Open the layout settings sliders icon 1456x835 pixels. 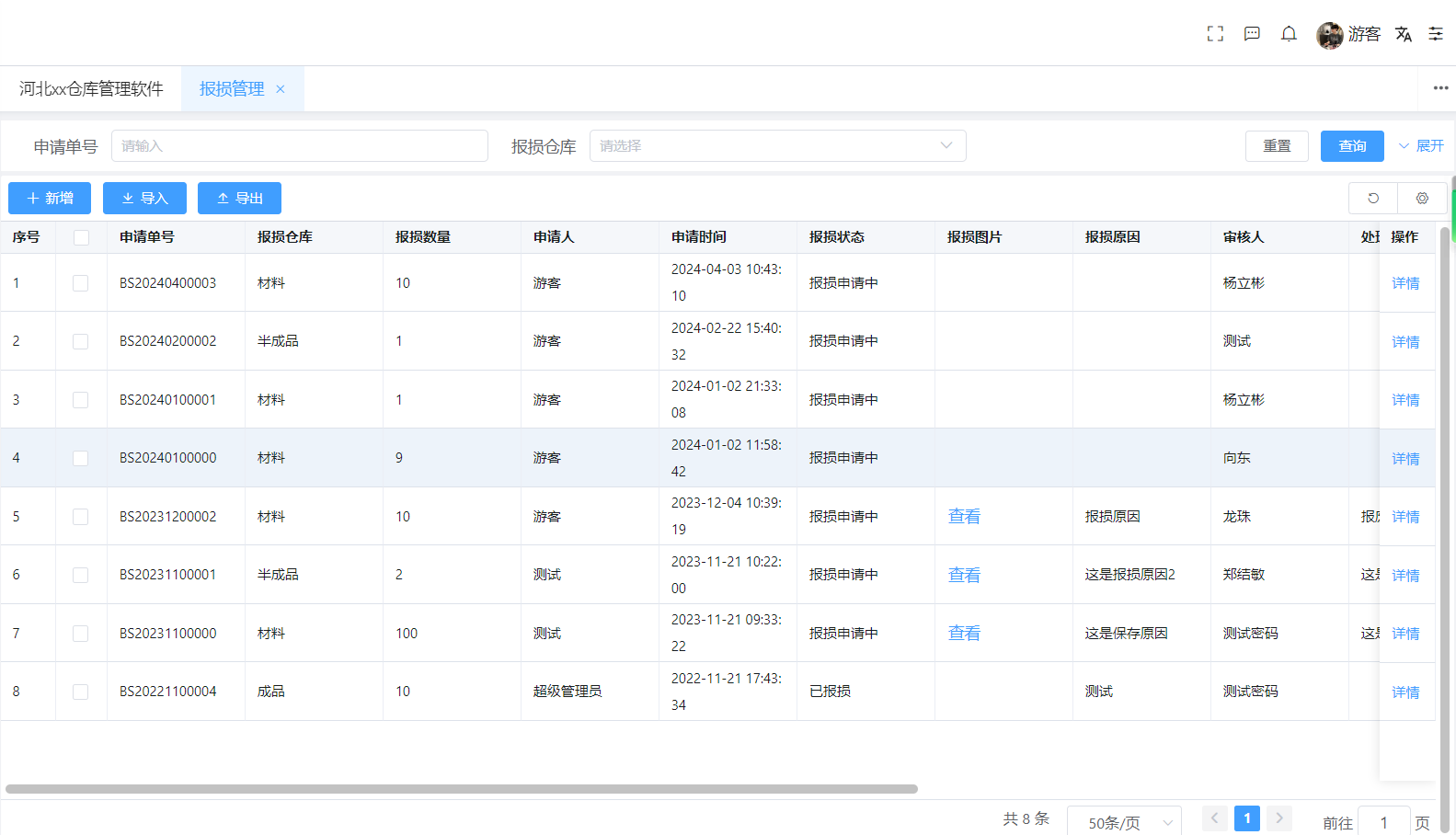[x=1435, y=34]
